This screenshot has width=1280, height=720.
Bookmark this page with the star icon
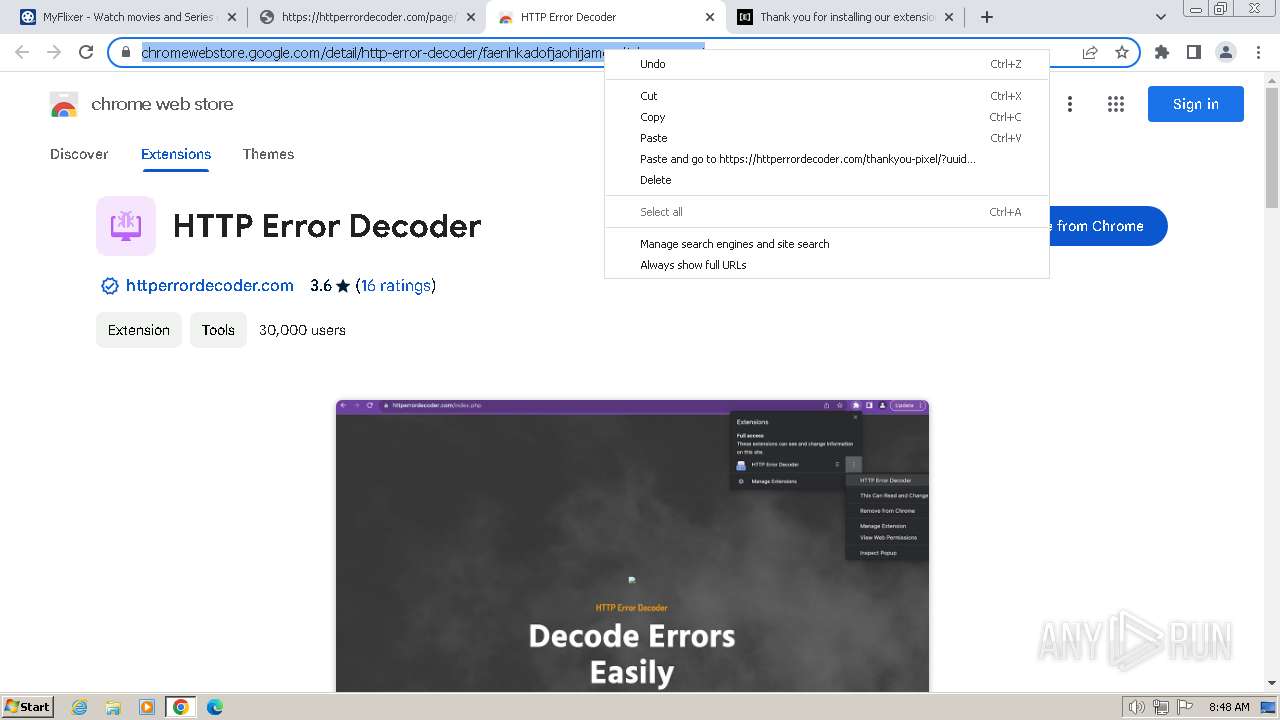click(1122, 52)
